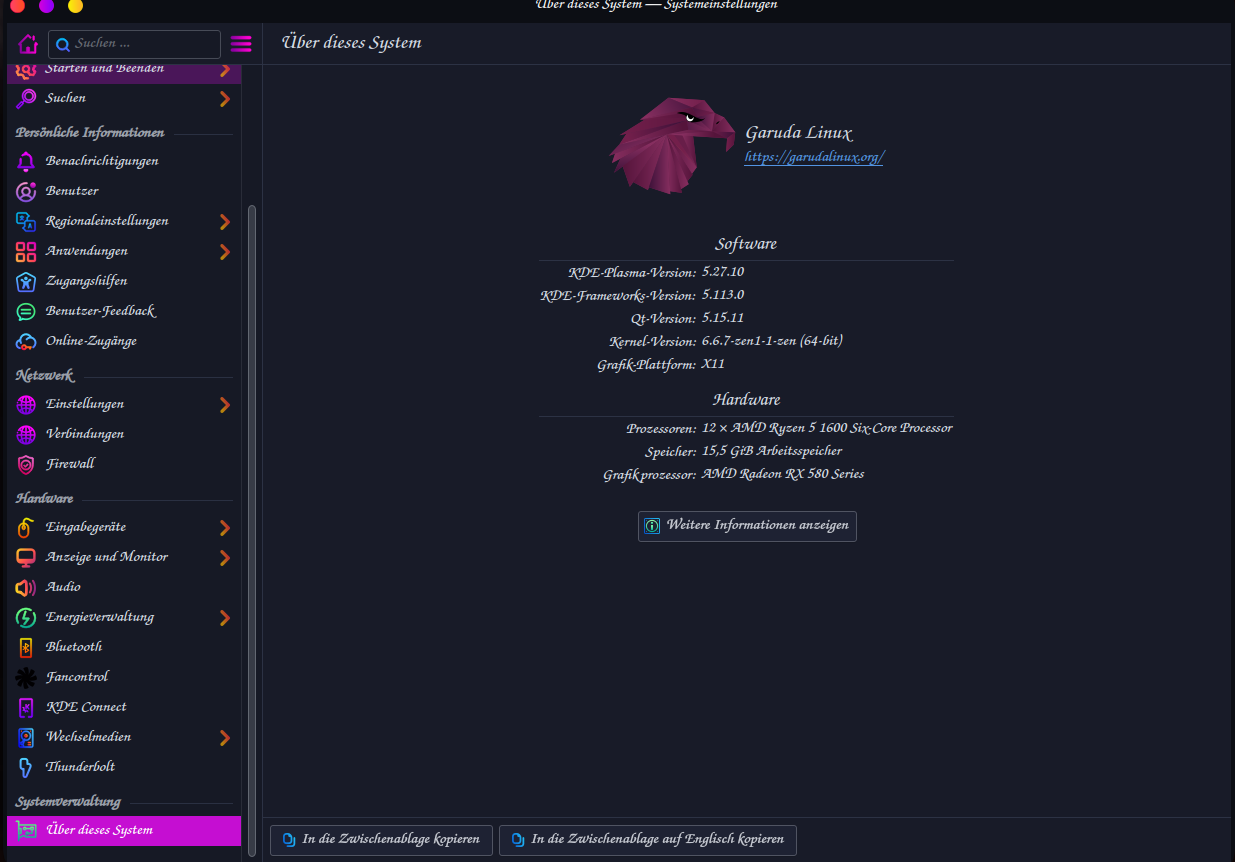Screen dimensions: 1235x862
Task: Click the purple window control button
Action: coord(46,6)
